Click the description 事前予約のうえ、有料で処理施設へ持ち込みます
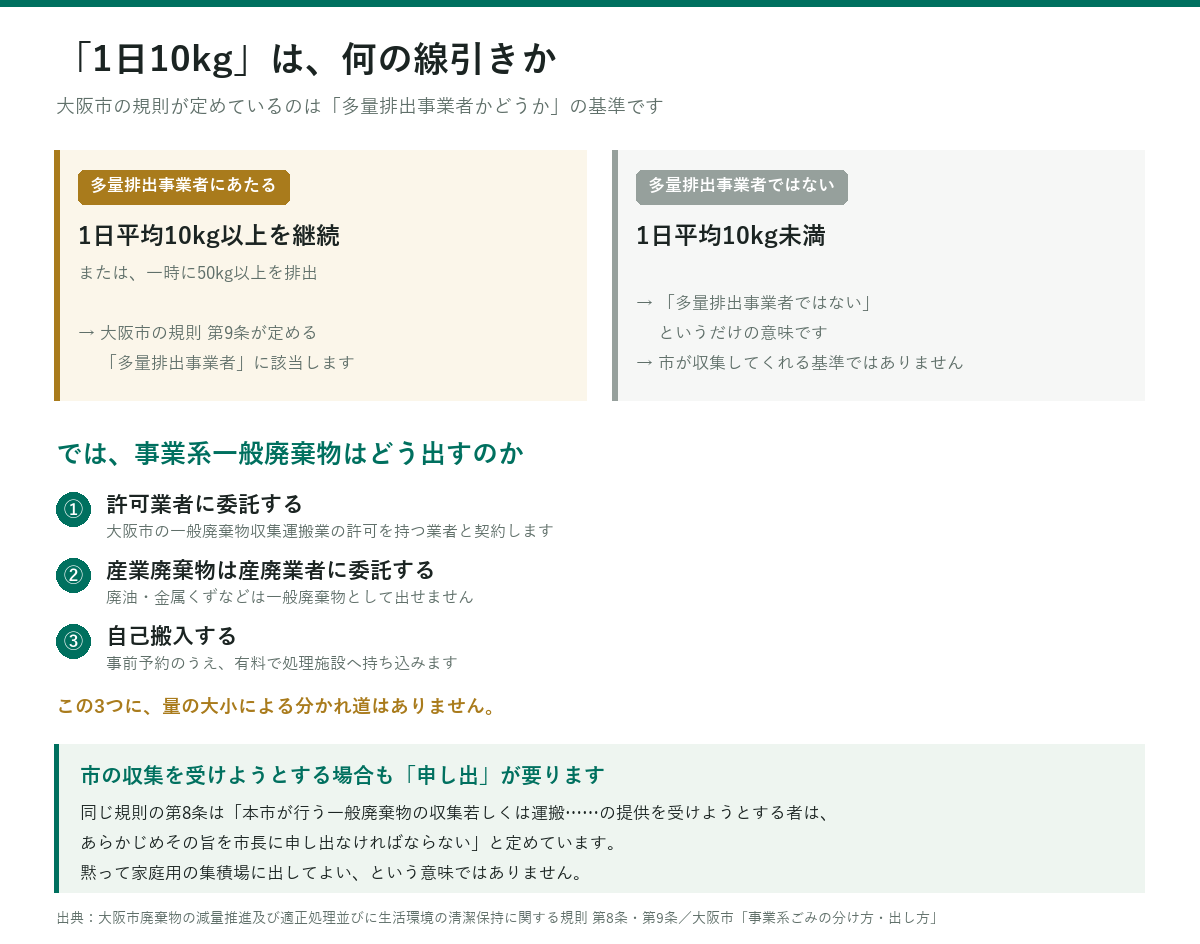 (x=282, y=663)
